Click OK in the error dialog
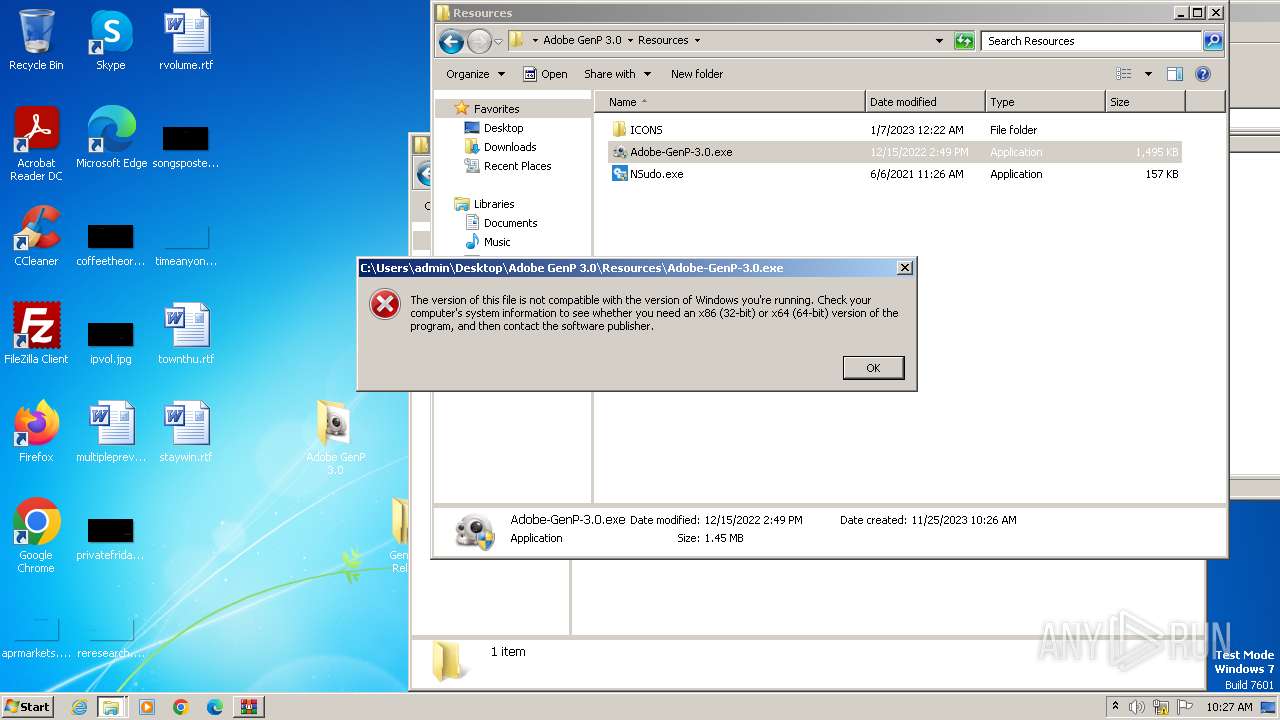The height and width of the screenshot is (720, 1280). 873,368
